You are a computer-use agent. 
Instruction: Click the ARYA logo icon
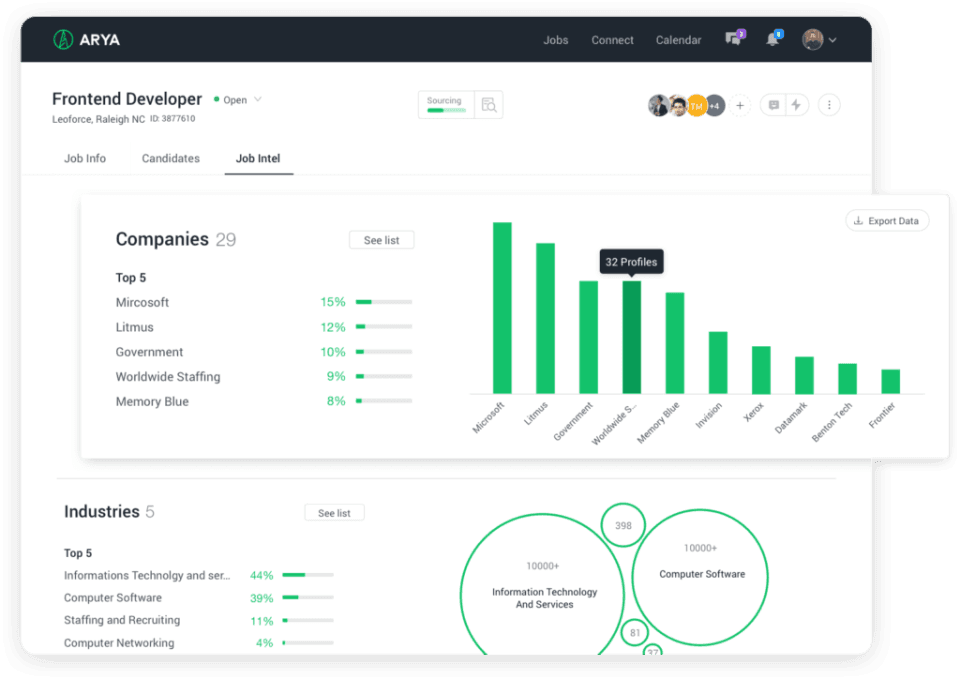tap(64, 40)
